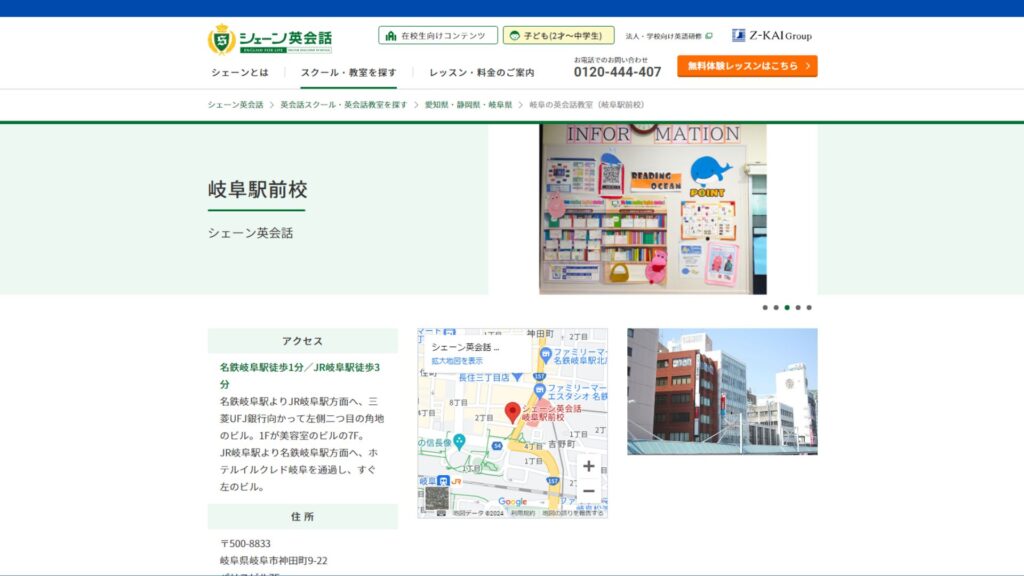Open the スクール・教室を探す menu
The image size is (1024, 576).
(x=349, y=72)
